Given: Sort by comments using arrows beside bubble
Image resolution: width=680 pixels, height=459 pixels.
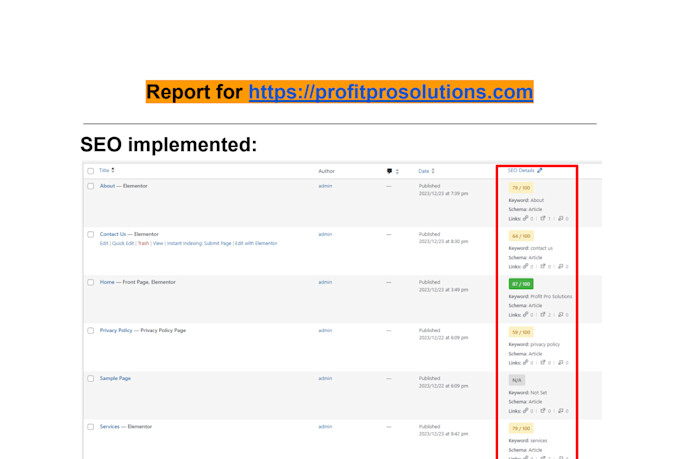Looking at the screenshot, I should pyautogui.click(x=397, y=171).
